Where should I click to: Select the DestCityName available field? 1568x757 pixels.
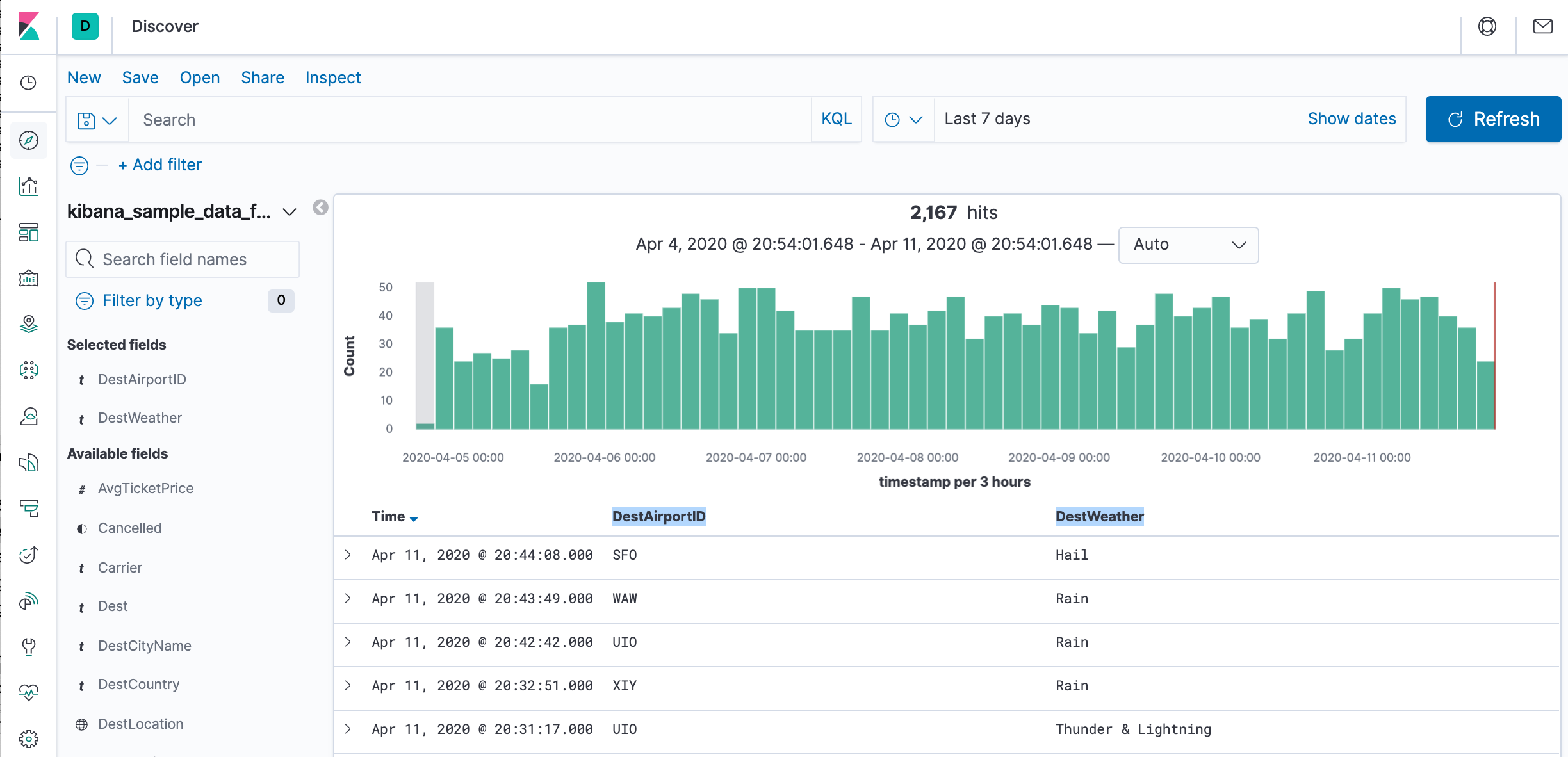[144, 646]
